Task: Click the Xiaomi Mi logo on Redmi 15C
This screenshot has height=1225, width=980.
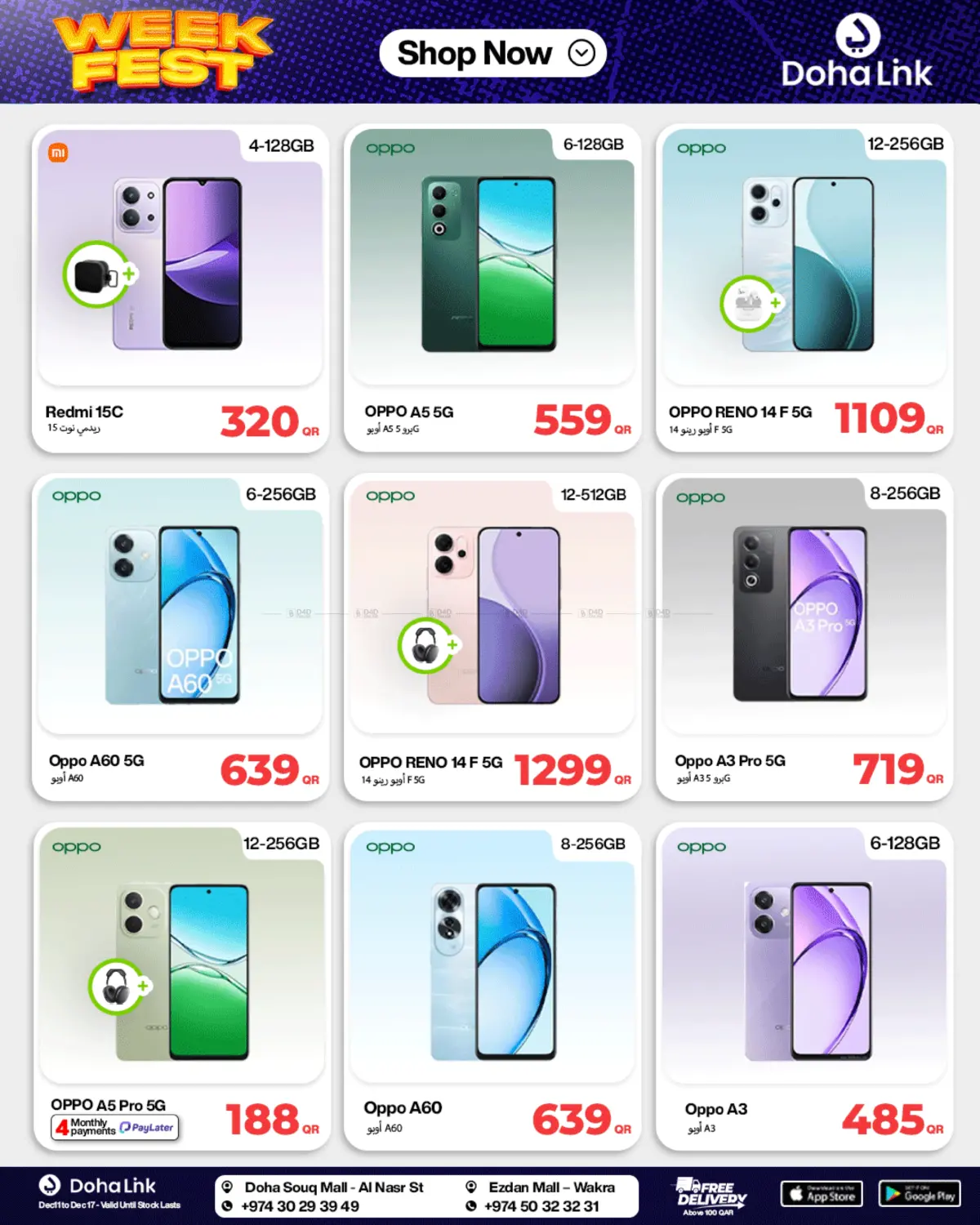Action: 58,153
